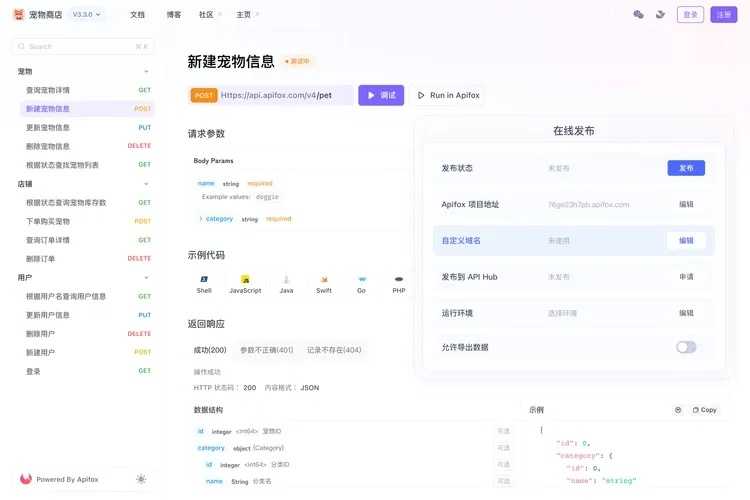This screenshot has height=500, width=750.
Task: Click the blue 发布 button
Action: 686,168
